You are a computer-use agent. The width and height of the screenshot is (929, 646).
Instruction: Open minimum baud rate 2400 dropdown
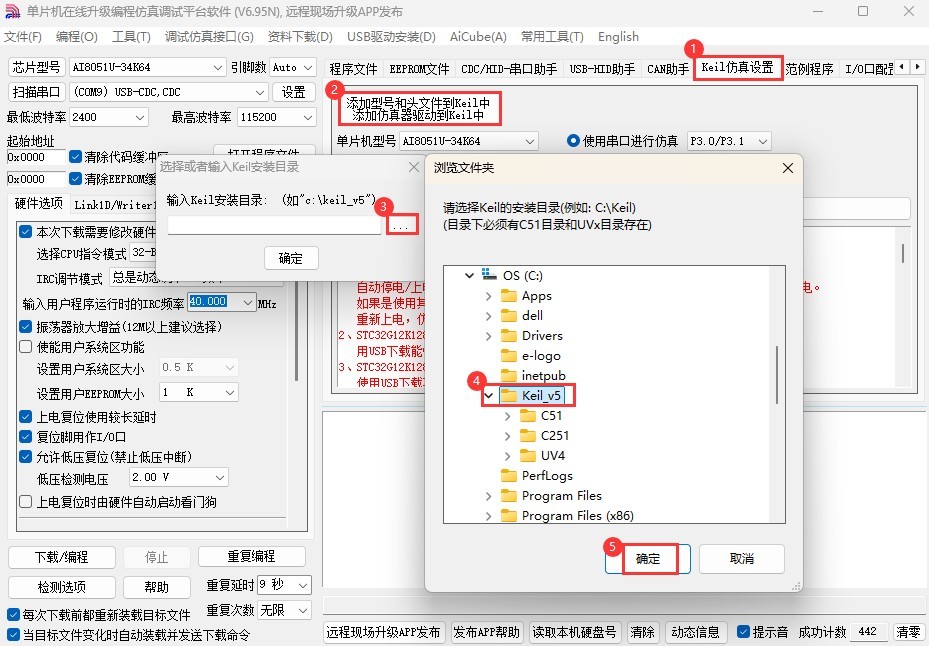[108, 117]
